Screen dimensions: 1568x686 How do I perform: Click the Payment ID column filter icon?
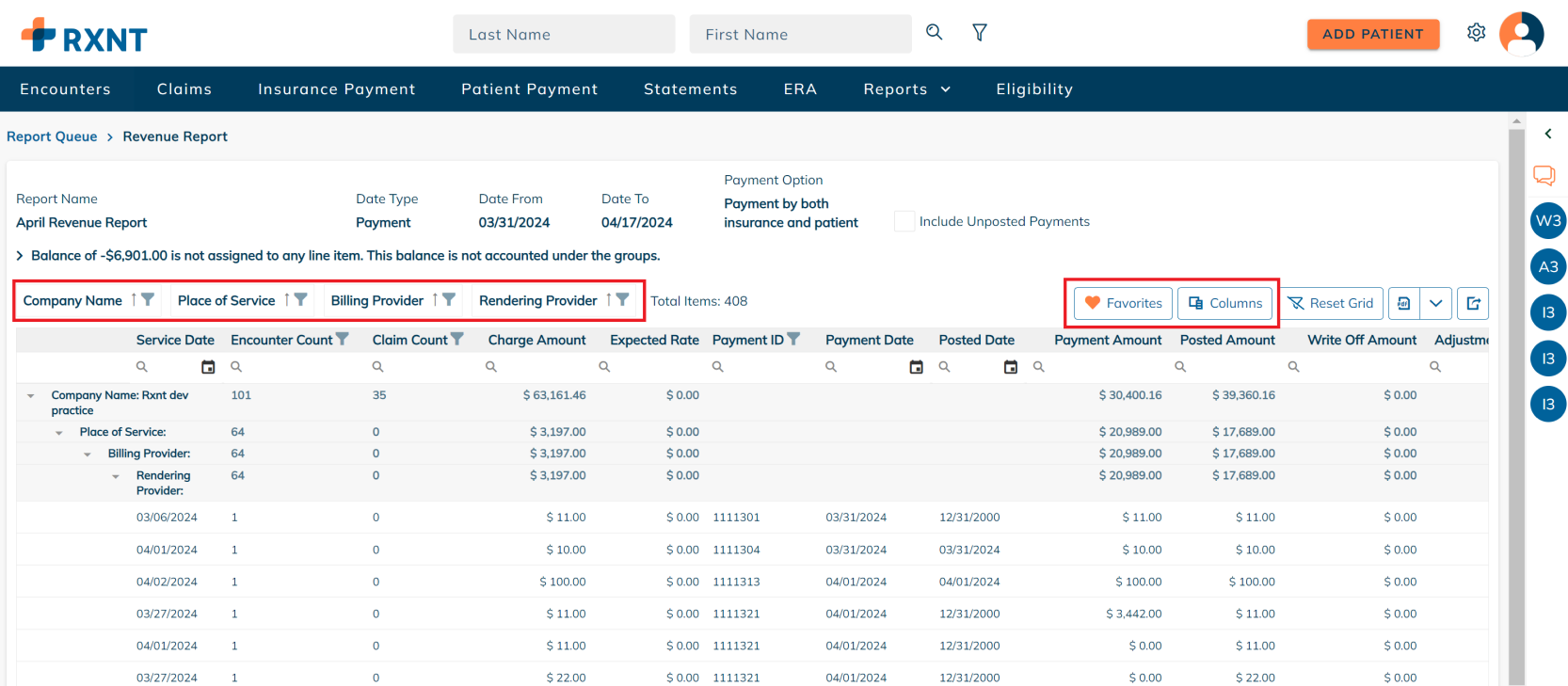793,339
